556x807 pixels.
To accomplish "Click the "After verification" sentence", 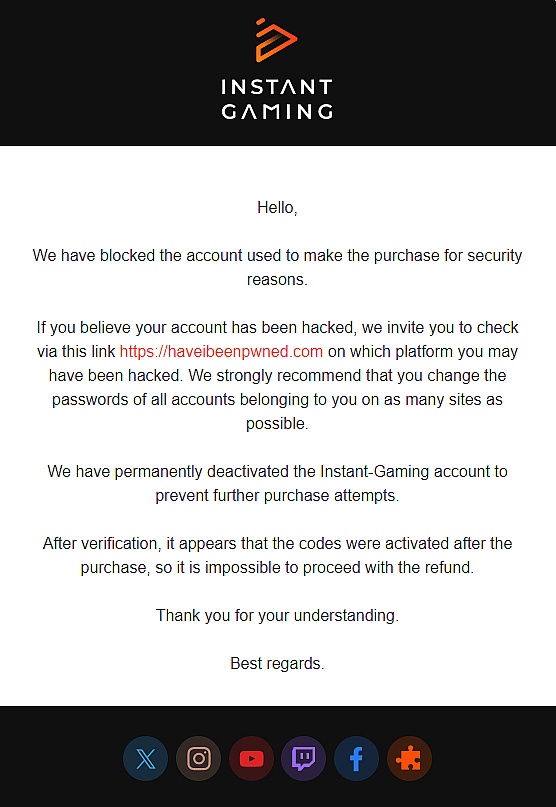I will coord(277,543).
